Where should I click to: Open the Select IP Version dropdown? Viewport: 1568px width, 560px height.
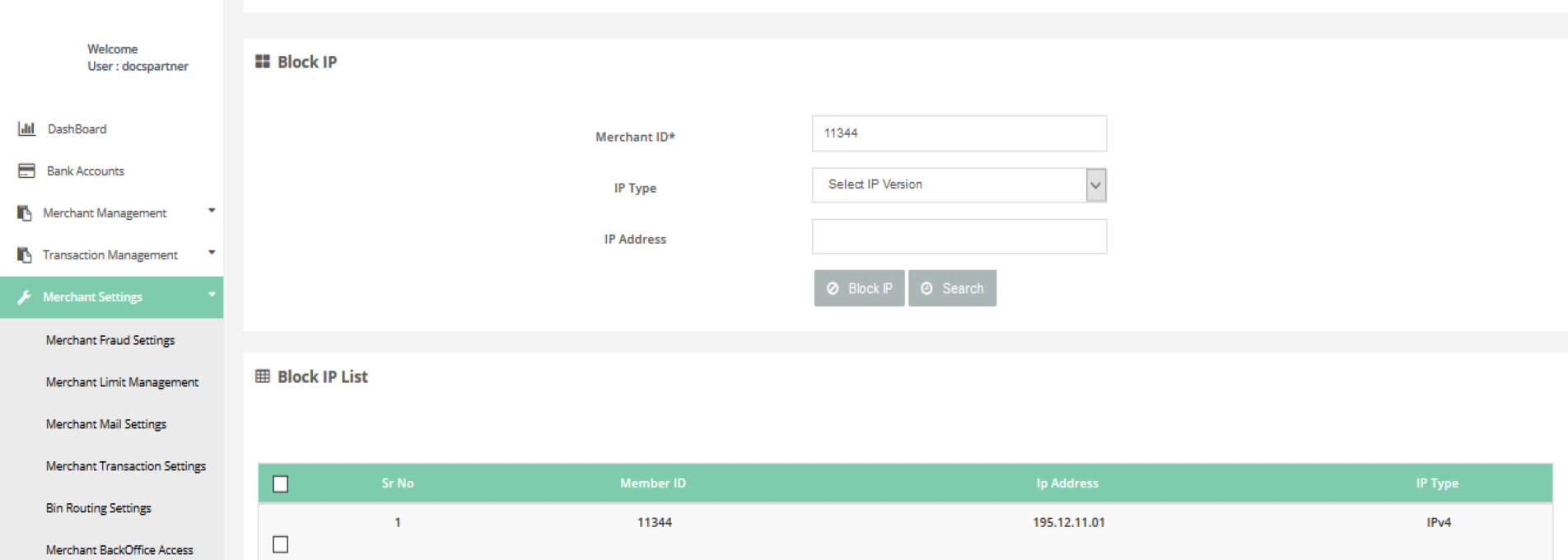point(959,185)
